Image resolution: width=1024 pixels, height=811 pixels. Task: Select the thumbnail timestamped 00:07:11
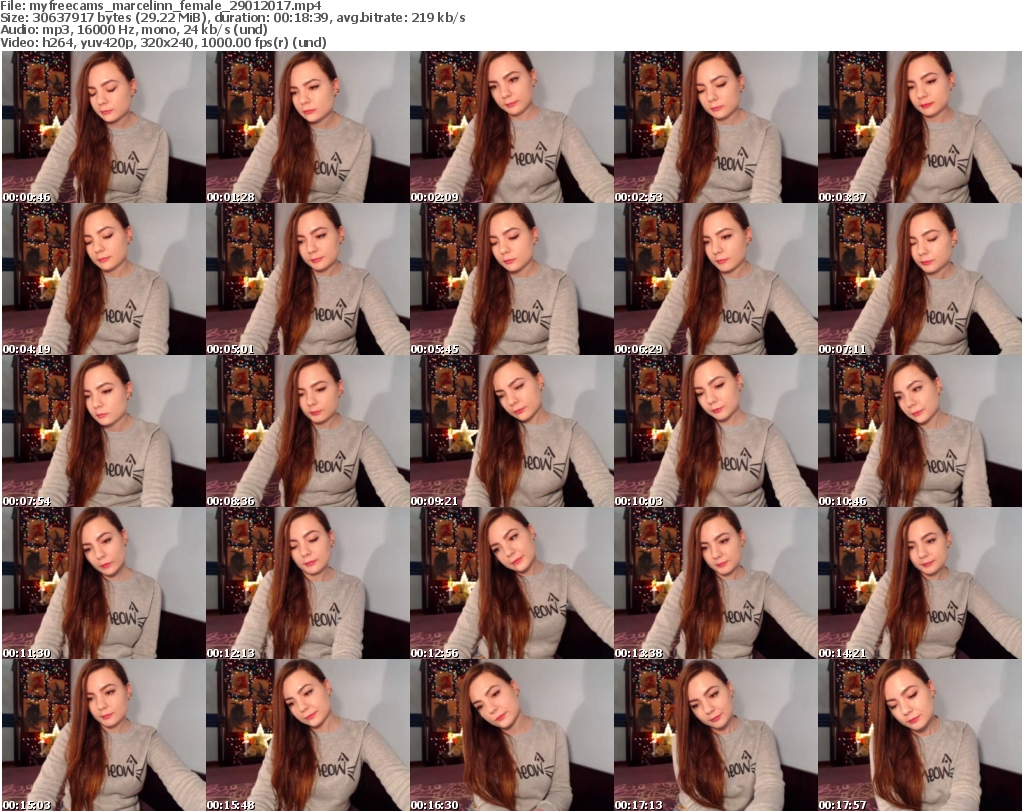(920, 279)
